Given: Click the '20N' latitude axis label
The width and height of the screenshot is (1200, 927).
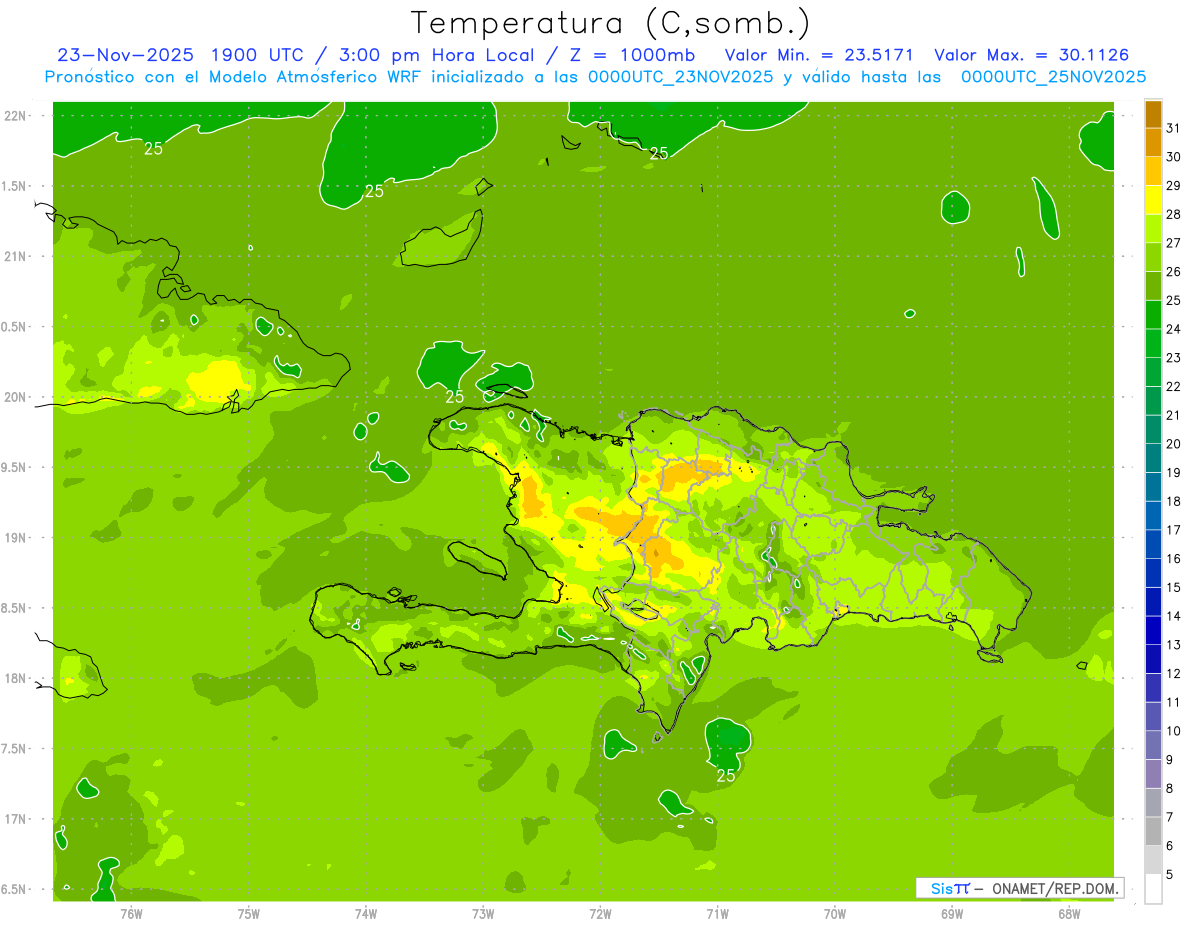Looking at the screenshot, I should point(16,397).
